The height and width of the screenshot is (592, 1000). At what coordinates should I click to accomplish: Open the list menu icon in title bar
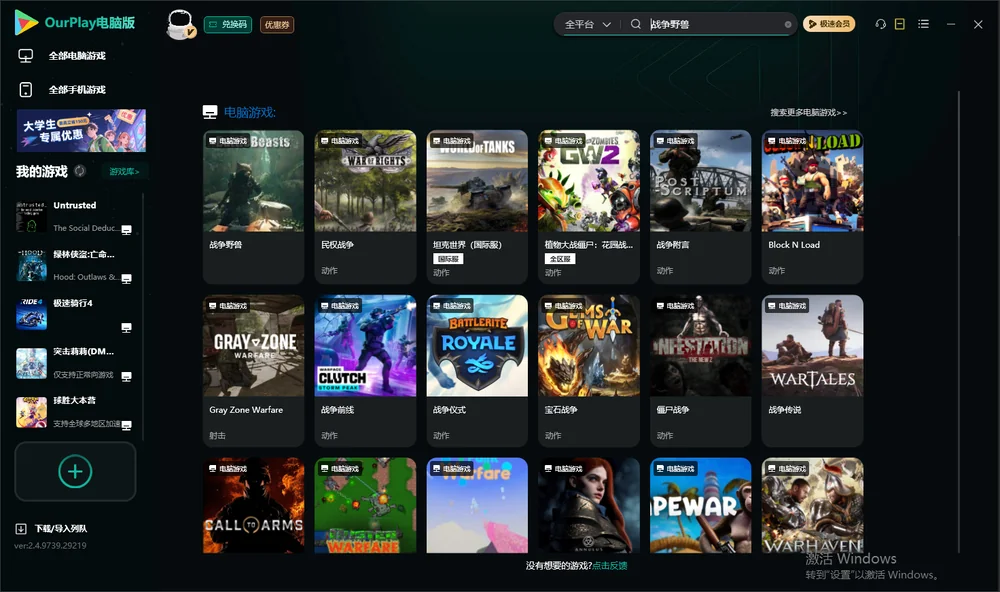pyautogui.click(x=923, y=24)
